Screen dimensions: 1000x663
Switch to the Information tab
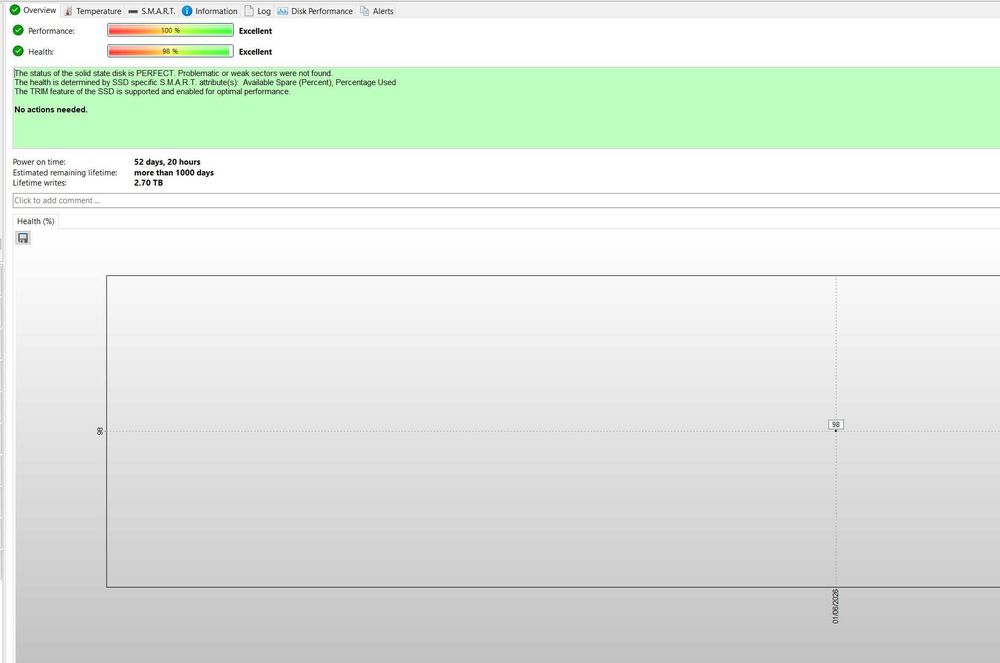coord(210,11)
